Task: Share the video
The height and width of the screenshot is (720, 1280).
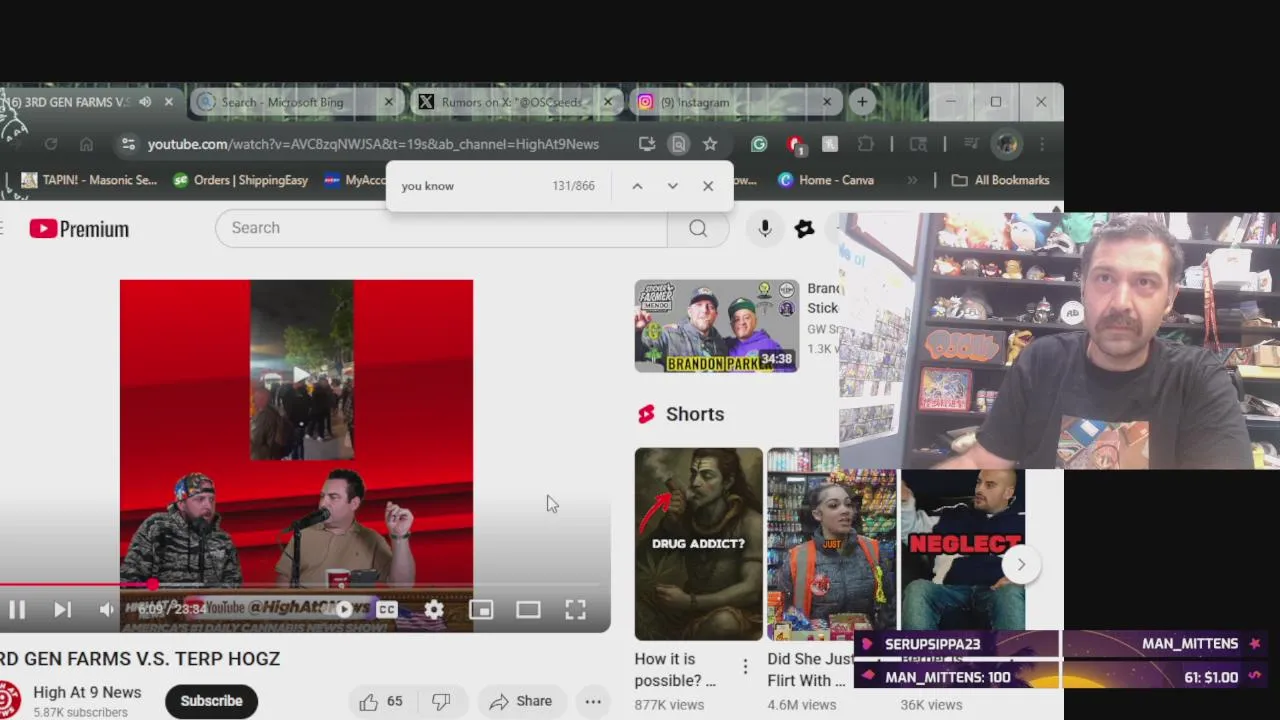Action: 520,701
